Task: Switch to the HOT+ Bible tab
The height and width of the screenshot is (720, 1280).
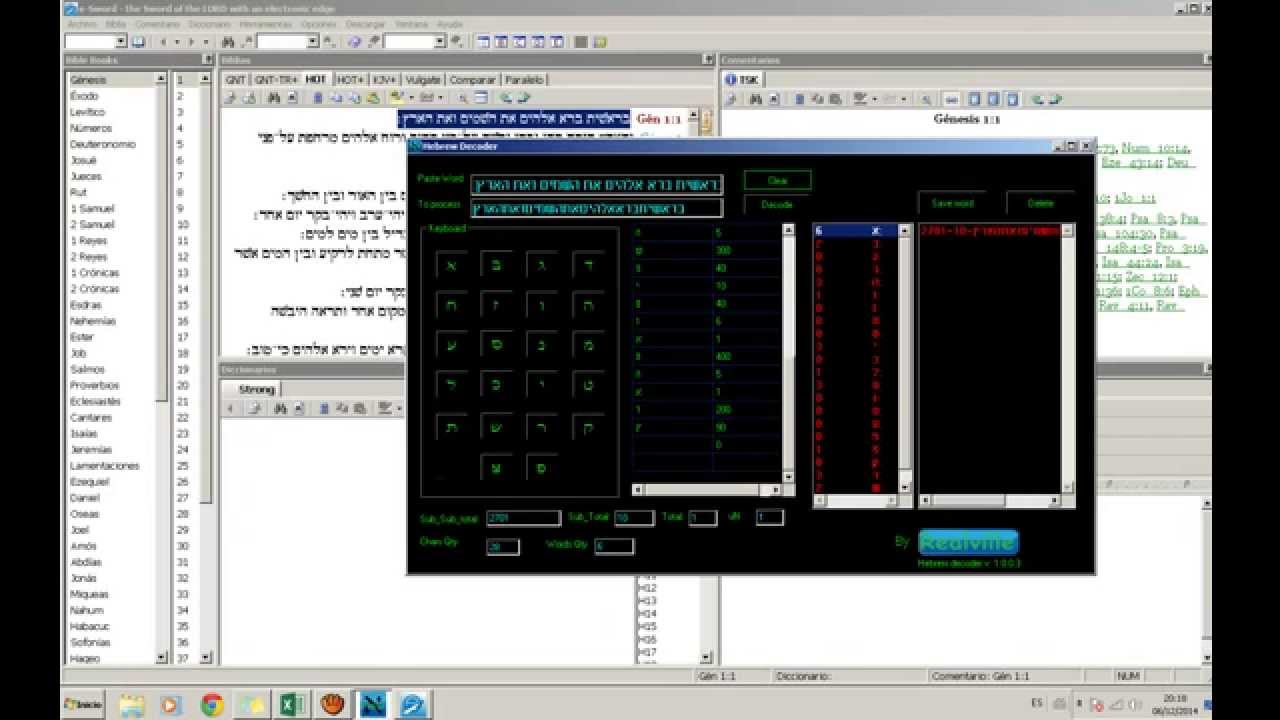Action: click(350, 79)
